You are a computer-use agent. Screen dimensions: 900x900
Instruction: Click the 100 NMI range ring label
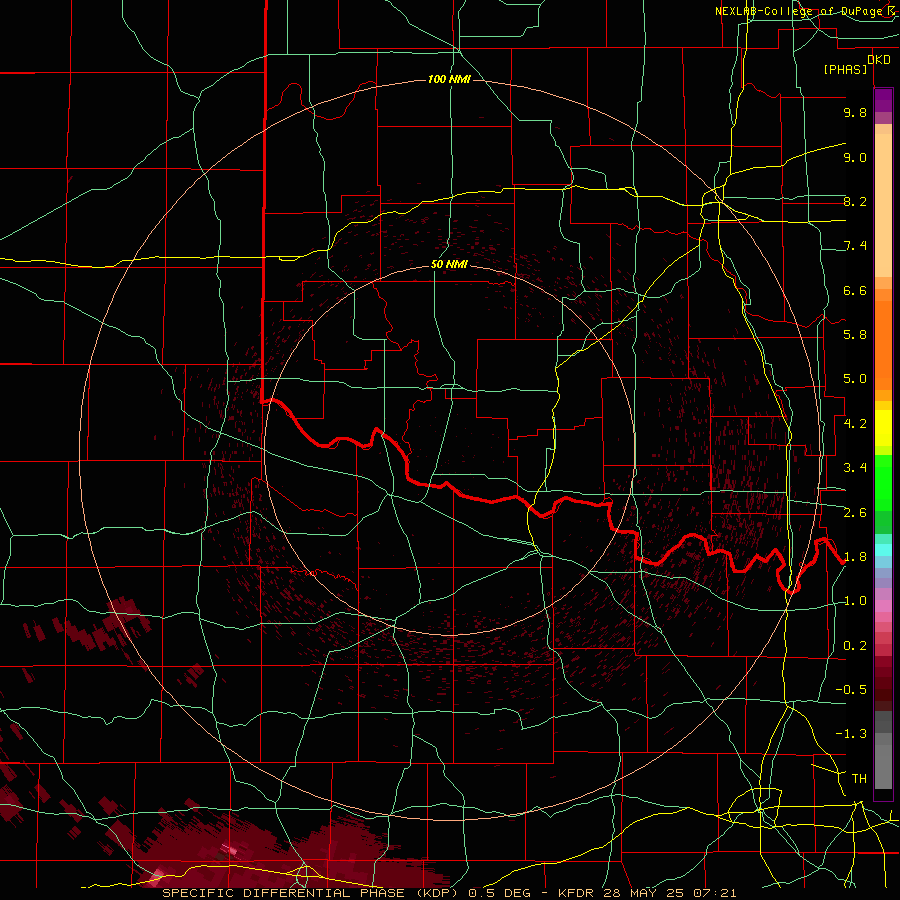point(449,79)
